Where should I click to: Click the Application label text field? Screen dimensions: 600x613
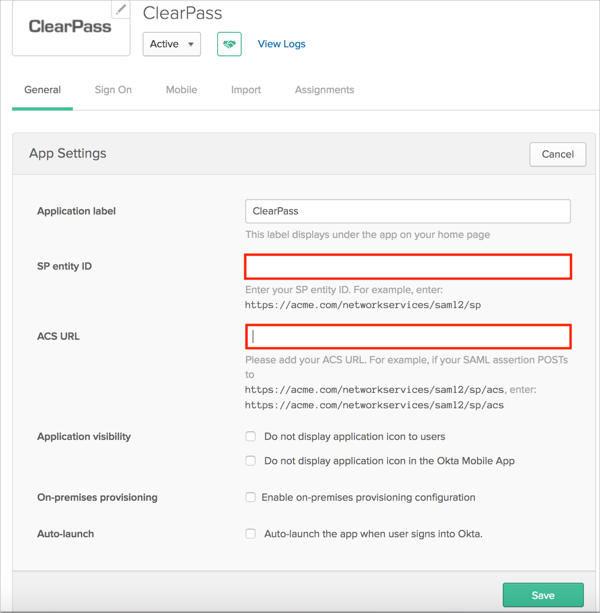pyautogui.click(x=407, y=211)
